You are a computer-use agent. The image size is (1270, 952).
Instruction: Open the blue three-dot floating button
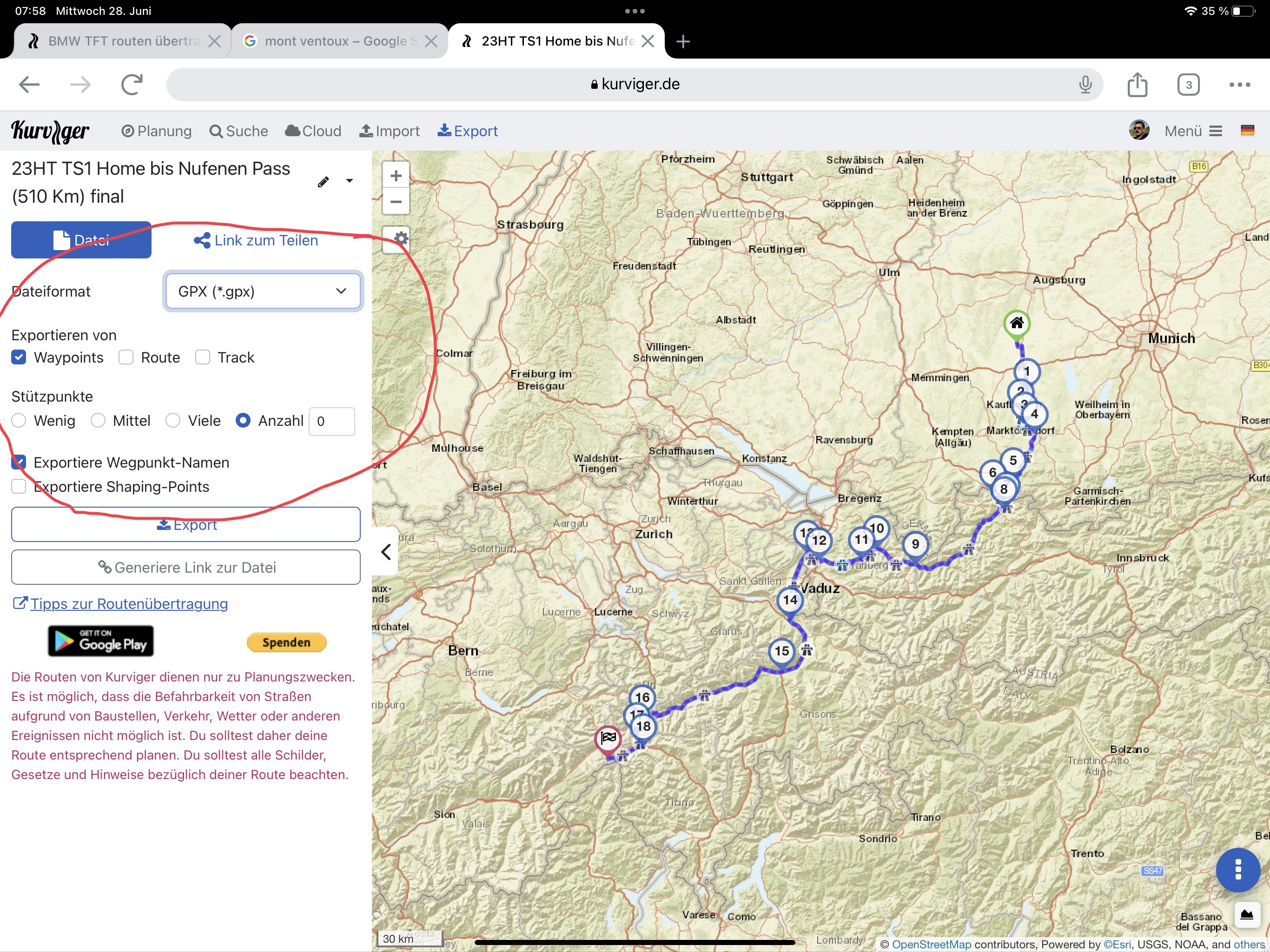point(1237,869)
